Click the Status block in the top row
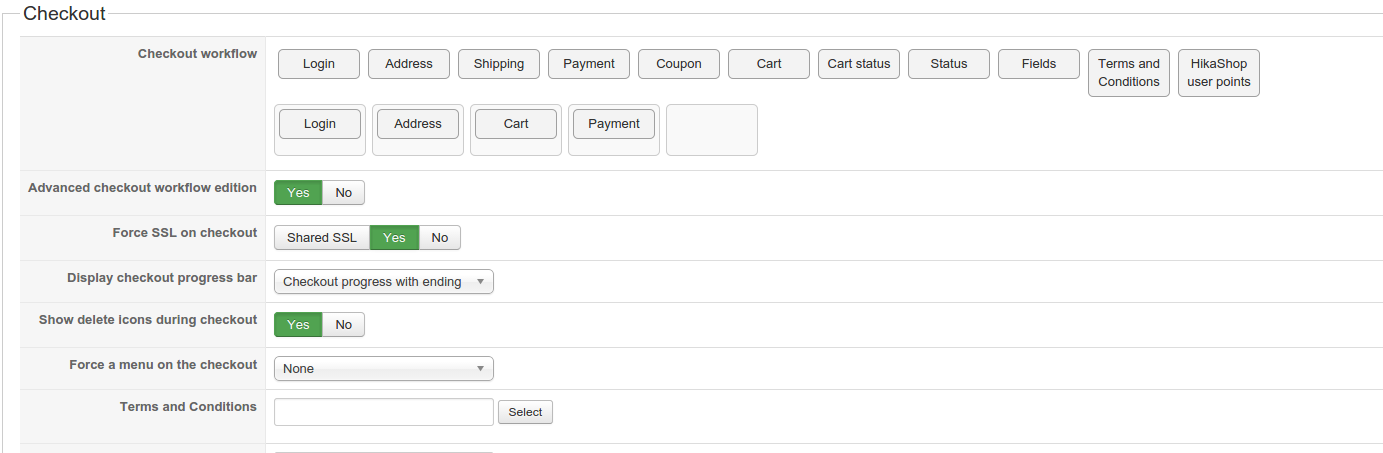Viewport: 1383px width, 453px height. point(949,64)
